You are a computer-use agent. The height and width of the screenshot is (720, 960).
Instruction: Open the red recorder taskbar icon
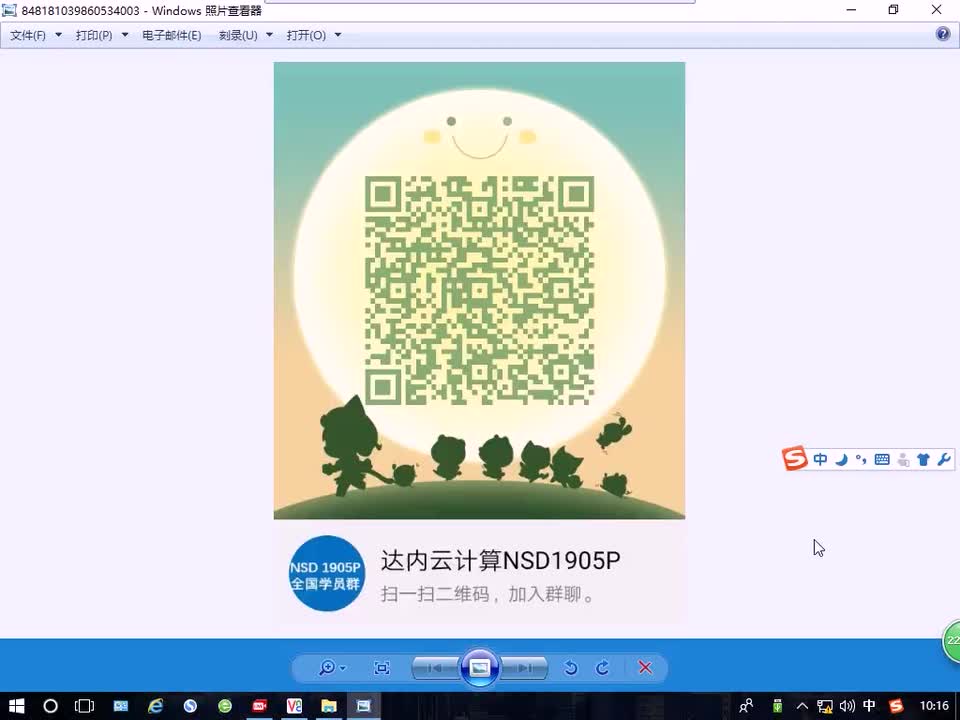[260, 706]
